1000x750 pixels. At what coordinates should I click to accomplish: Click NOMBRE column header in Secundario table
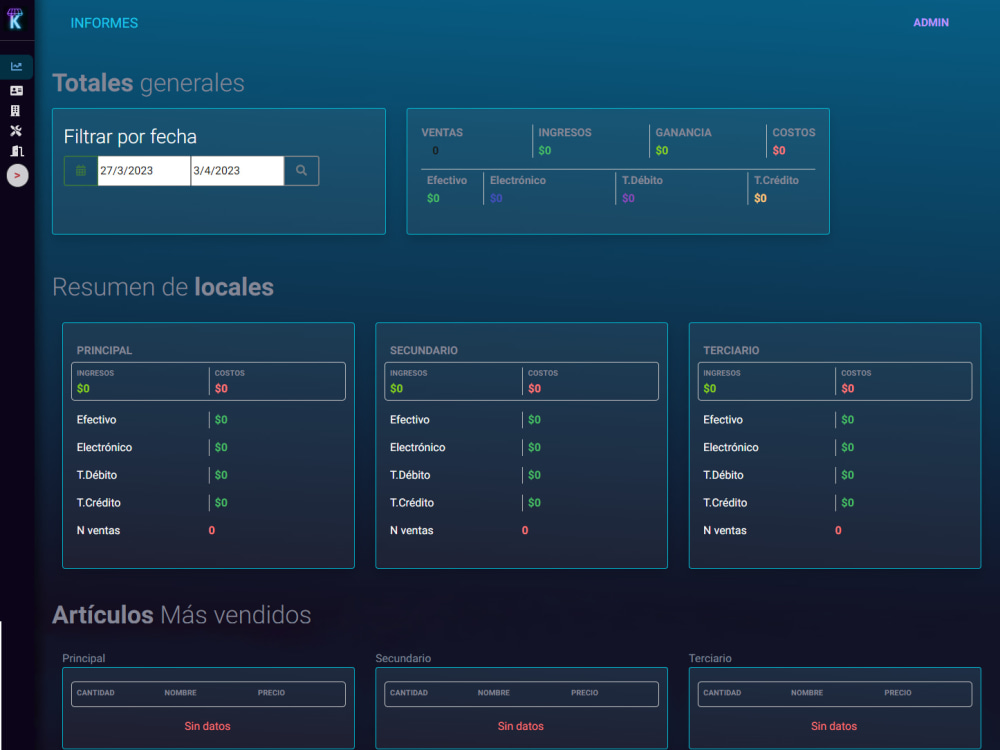point(494,693)
